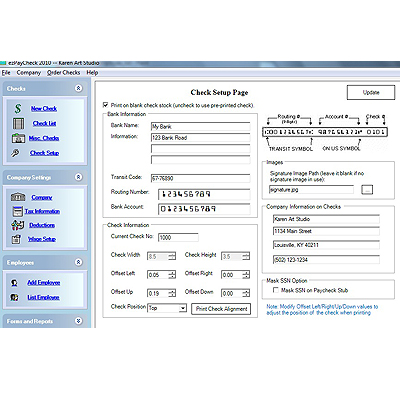Click the 123 Bank Road information field

click(200, 138)
